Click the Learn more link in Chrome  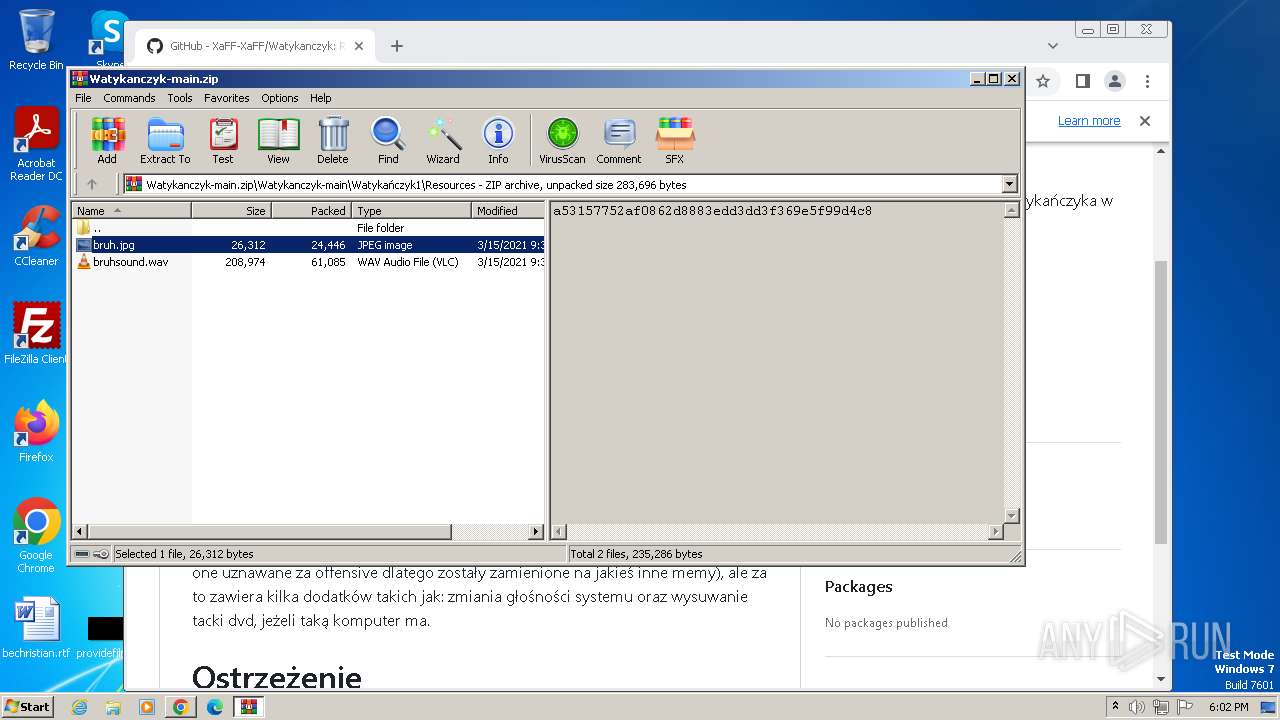pyautogui.click(x=1089, y=121)
